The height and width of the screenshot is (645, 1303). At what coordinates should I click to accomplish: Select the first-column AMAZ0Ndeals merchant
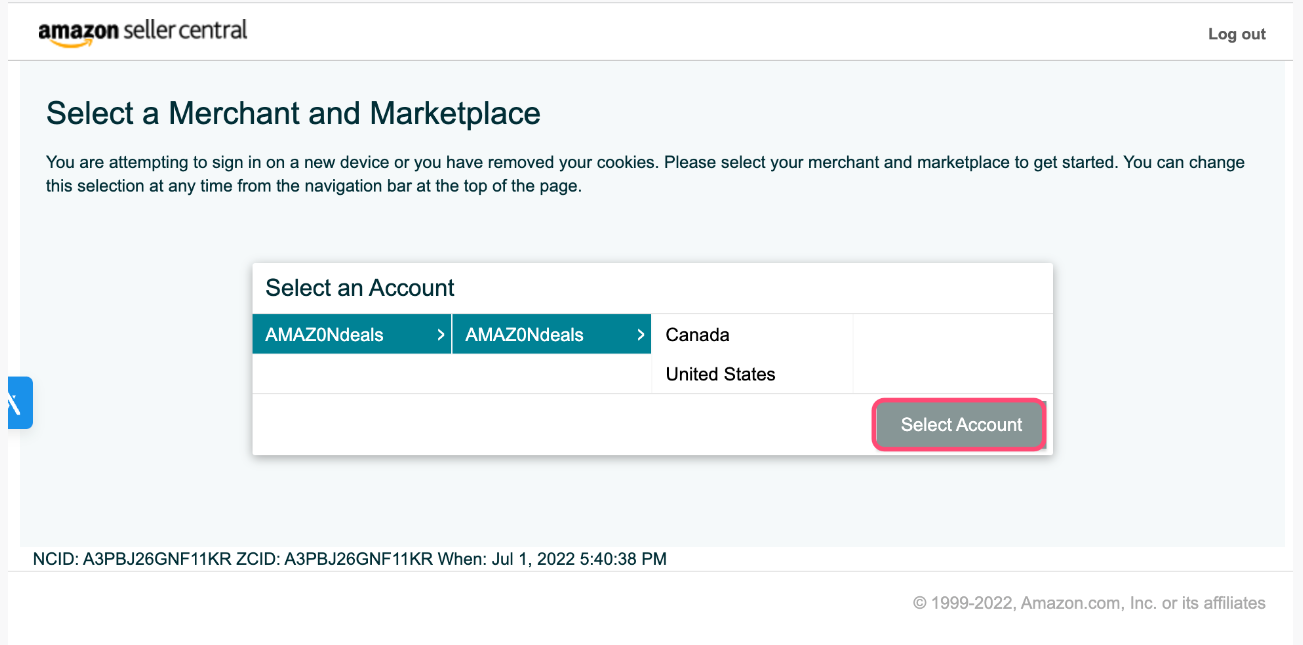point(324,335)
